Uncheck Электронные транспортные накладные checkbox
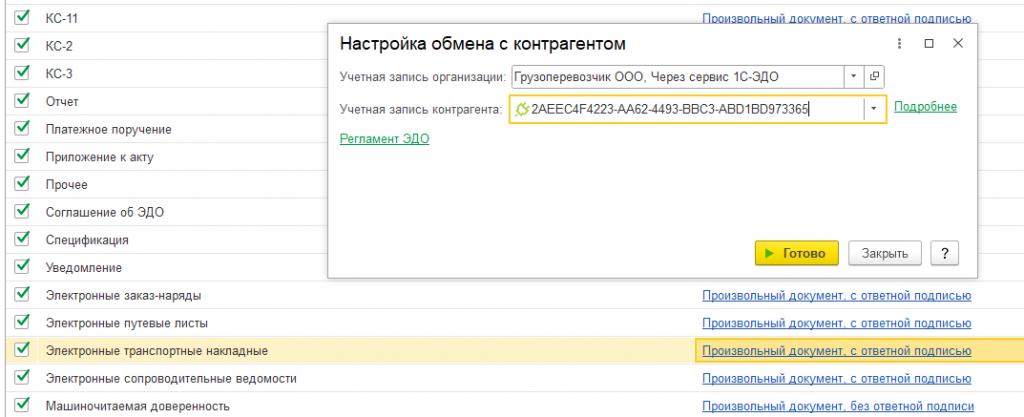The image size is (1024, 417). [22, 350]
